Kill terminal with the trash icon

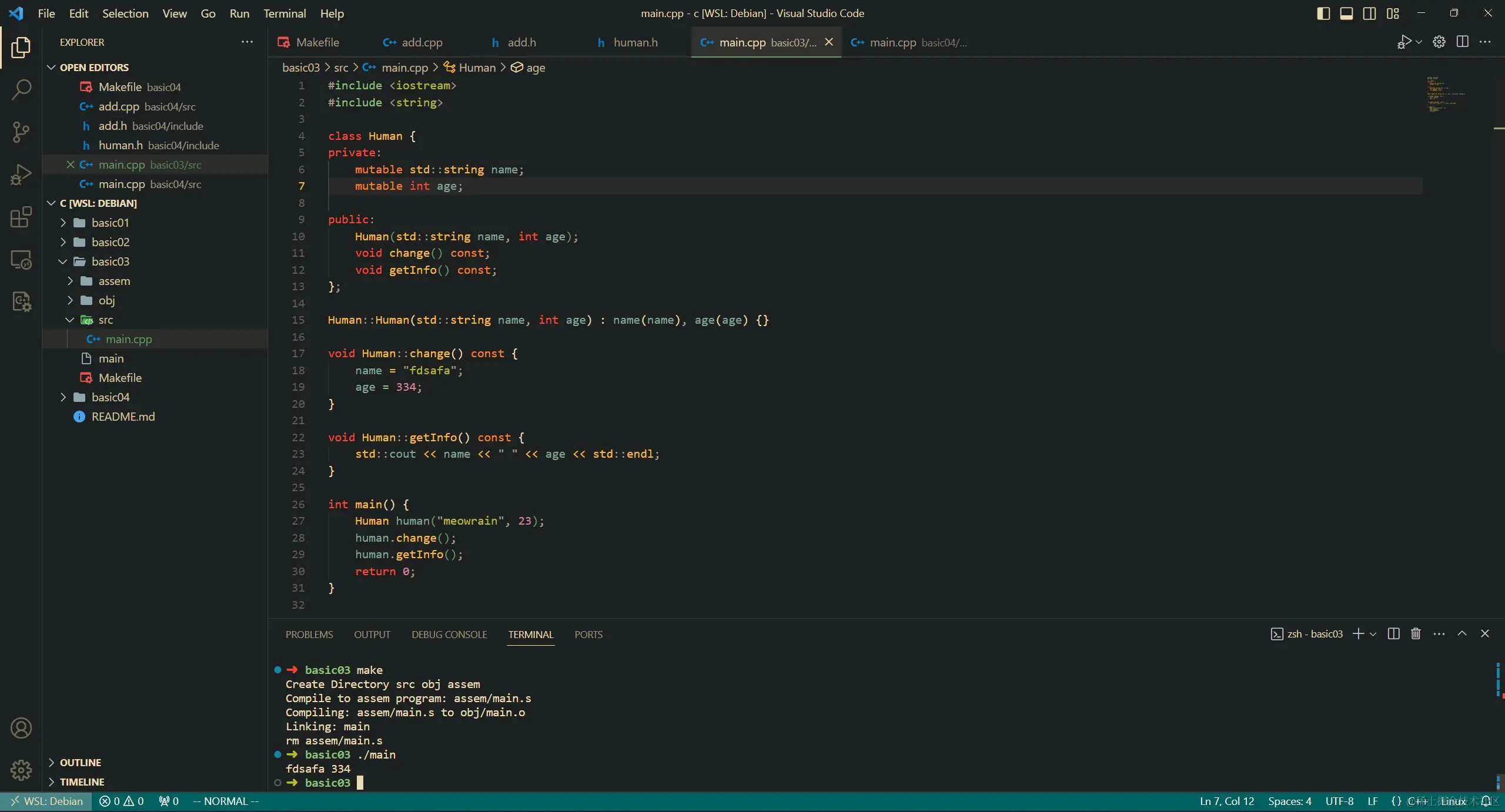pos(1416,633)
